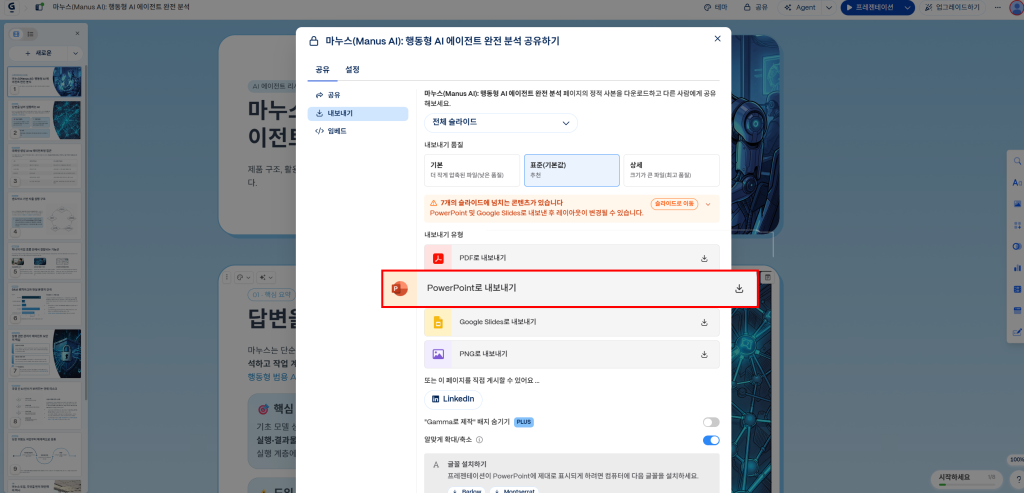Select slide thumbnail 7
Image resolution: width=1024 pixels, height=493 pixels.
[44, 354]
